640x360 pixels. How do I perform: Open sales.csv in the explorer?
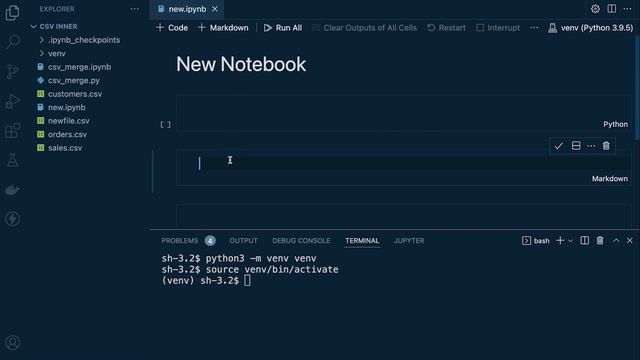click(65, 148)
